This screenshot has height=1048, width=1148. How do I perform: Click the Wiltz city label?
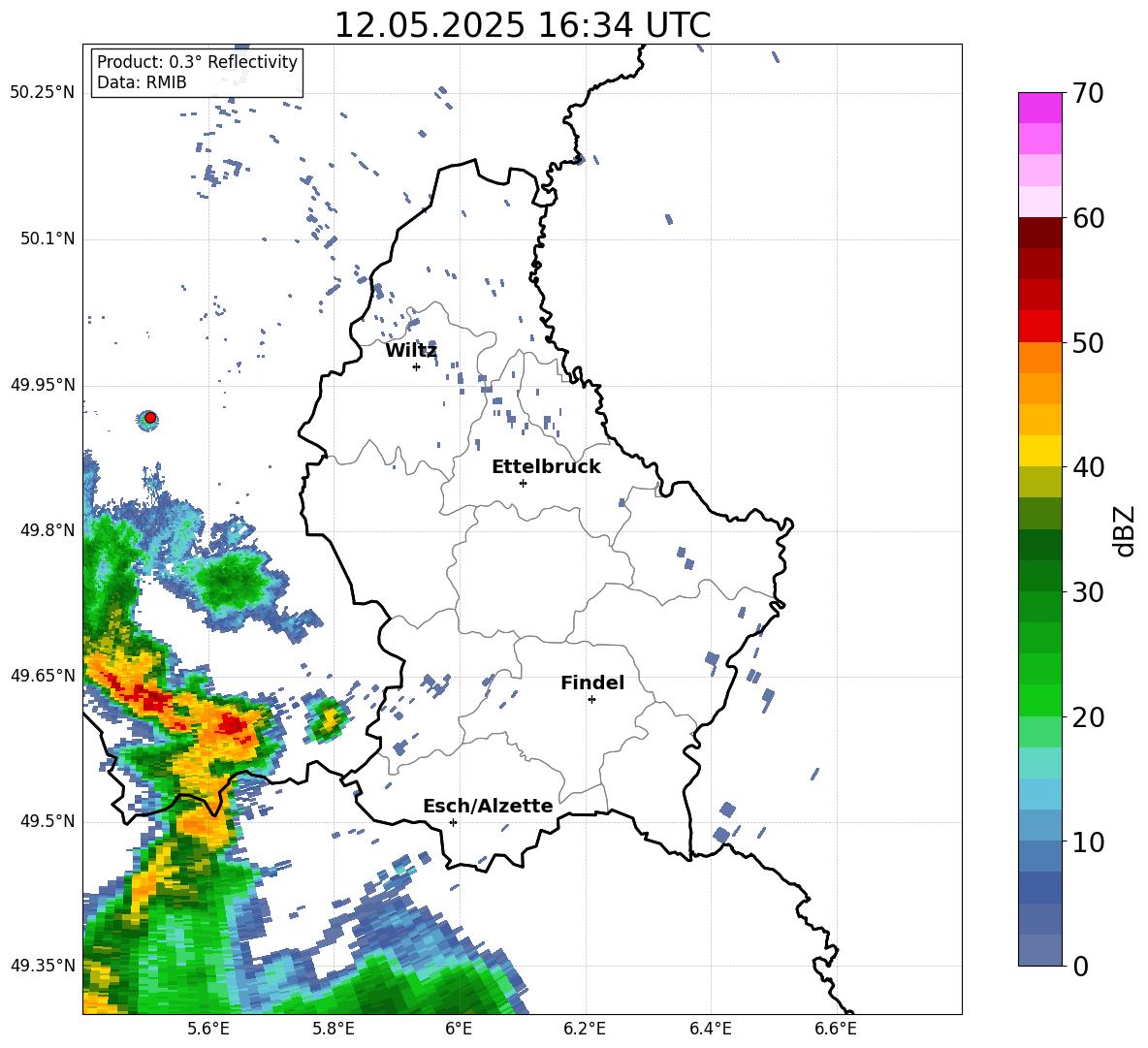coord(411,351)
